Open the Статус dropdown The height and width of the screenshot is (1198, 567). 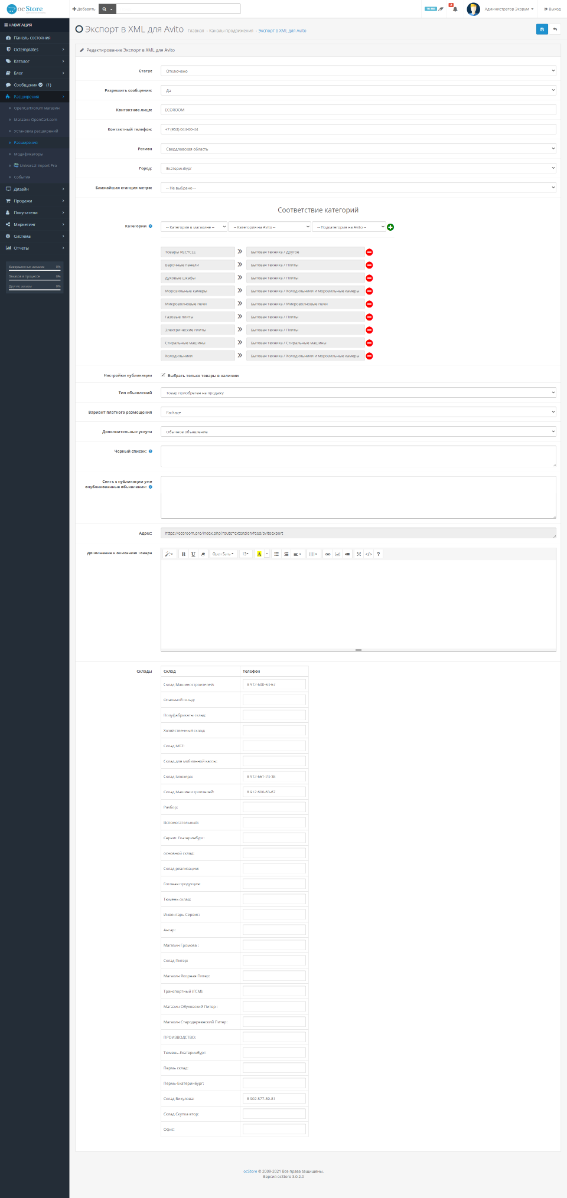pos(358,71)
